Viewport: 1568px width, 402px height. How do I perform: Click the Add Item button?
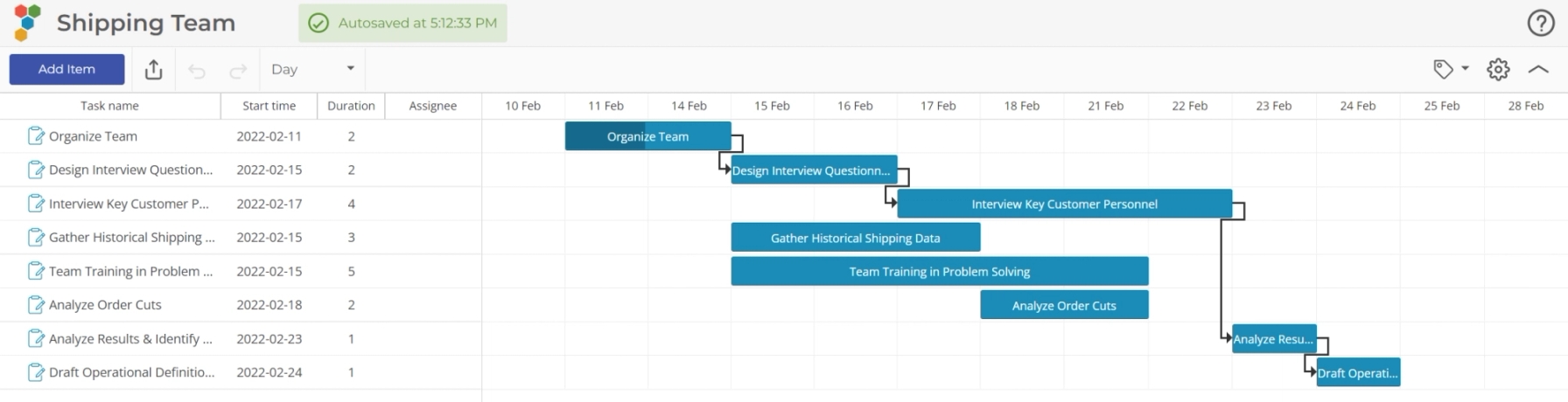66,69
